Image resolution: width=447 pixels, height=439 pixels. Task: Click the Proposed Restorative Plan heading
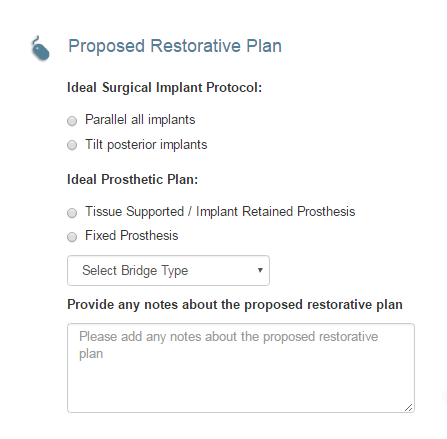point(175,46)
